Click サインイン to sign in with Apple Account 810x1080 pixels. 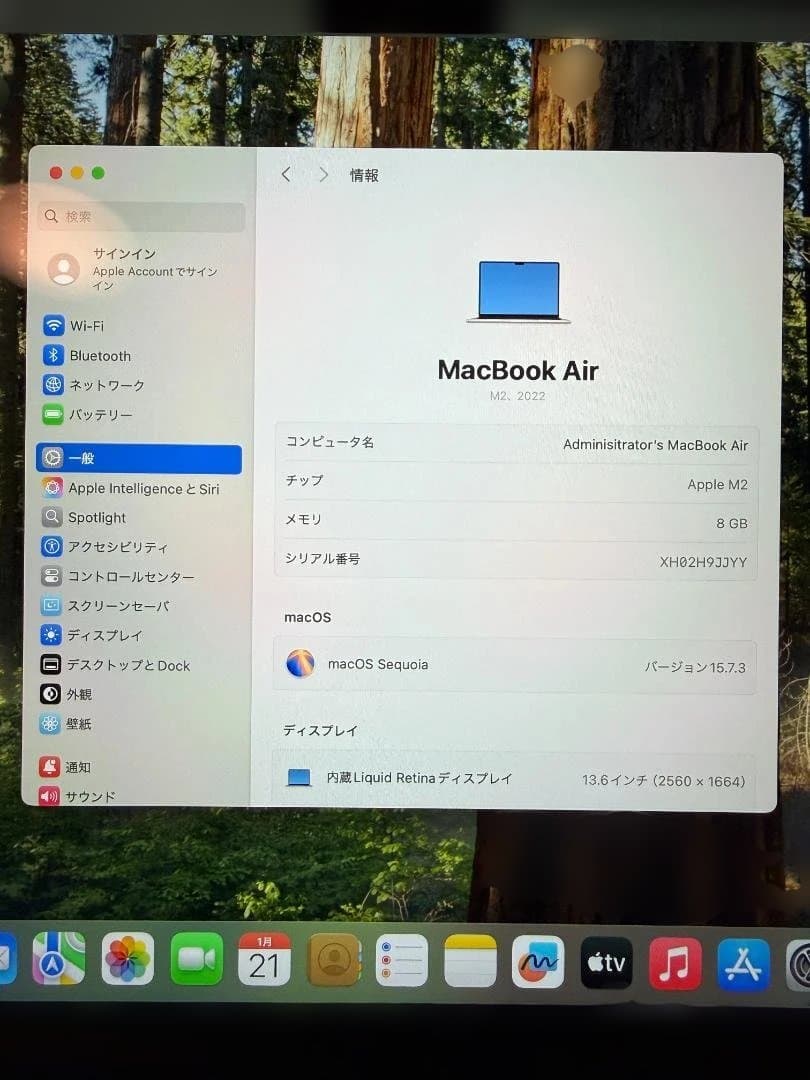[123, 254]
